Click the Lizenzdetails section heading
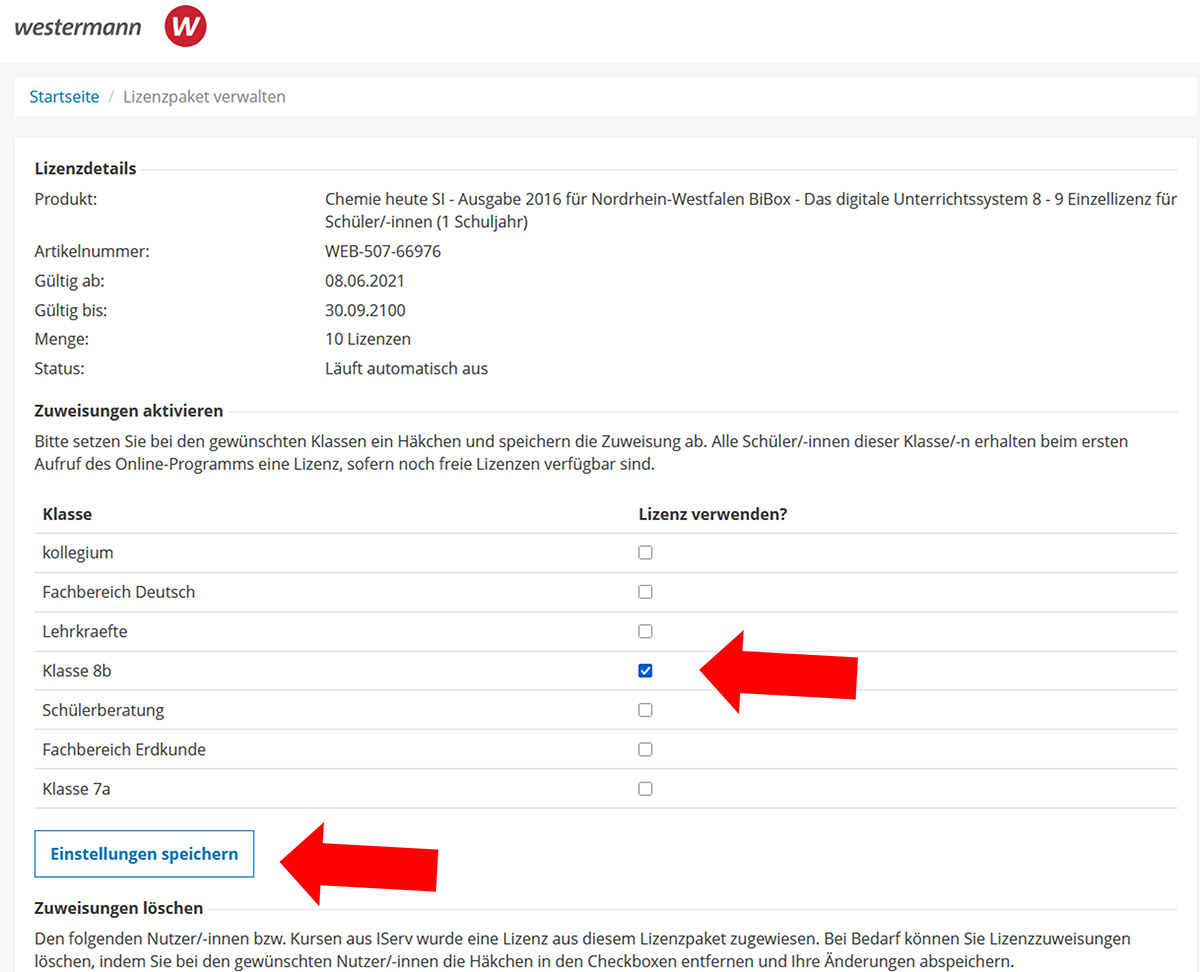Image resolution: width=1200 pixels, height=972 pixels. point(85,168)
